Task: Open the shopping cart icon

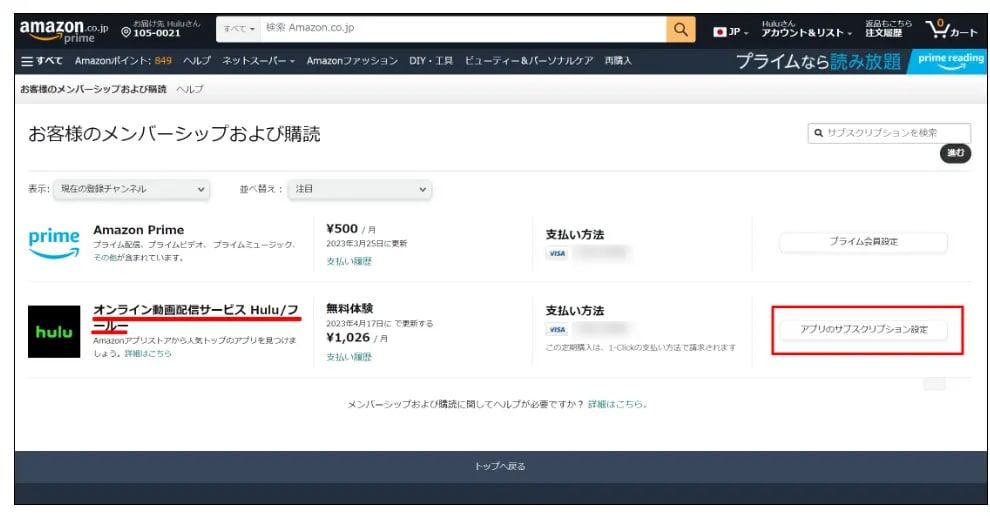Action: tap(950, 30)
